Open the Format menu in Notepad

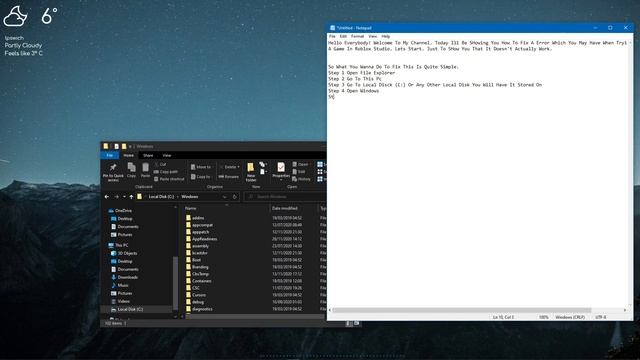(x=357, y=36)
